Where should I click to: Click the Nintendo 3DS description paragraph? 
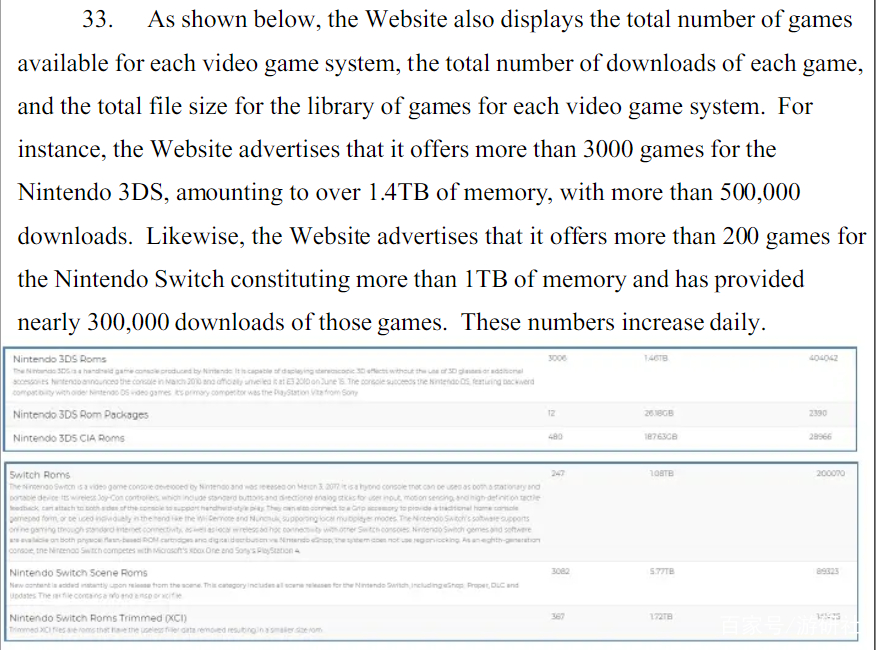point(274,382)
